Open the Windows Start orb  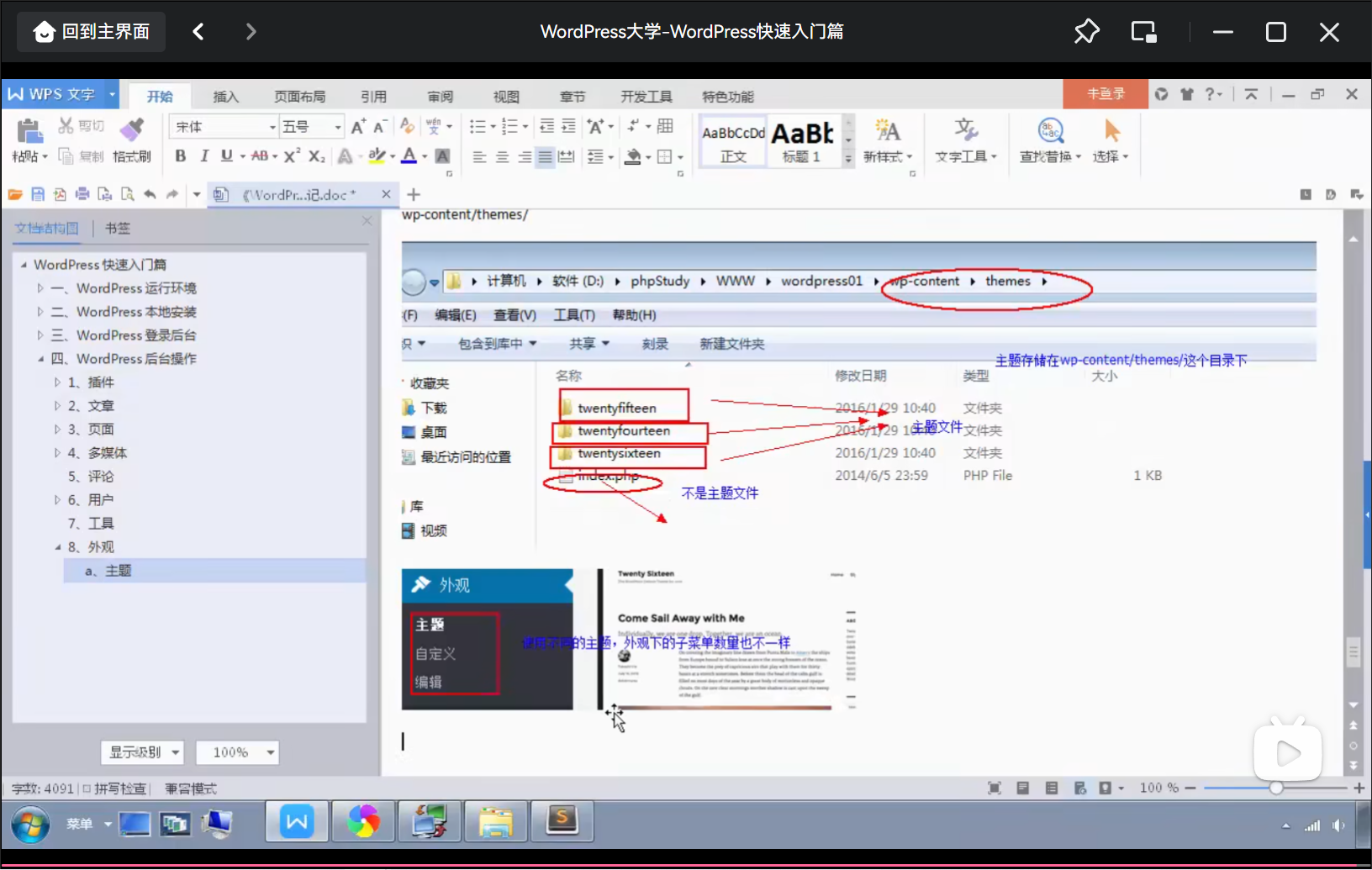(x=30, y=825)
